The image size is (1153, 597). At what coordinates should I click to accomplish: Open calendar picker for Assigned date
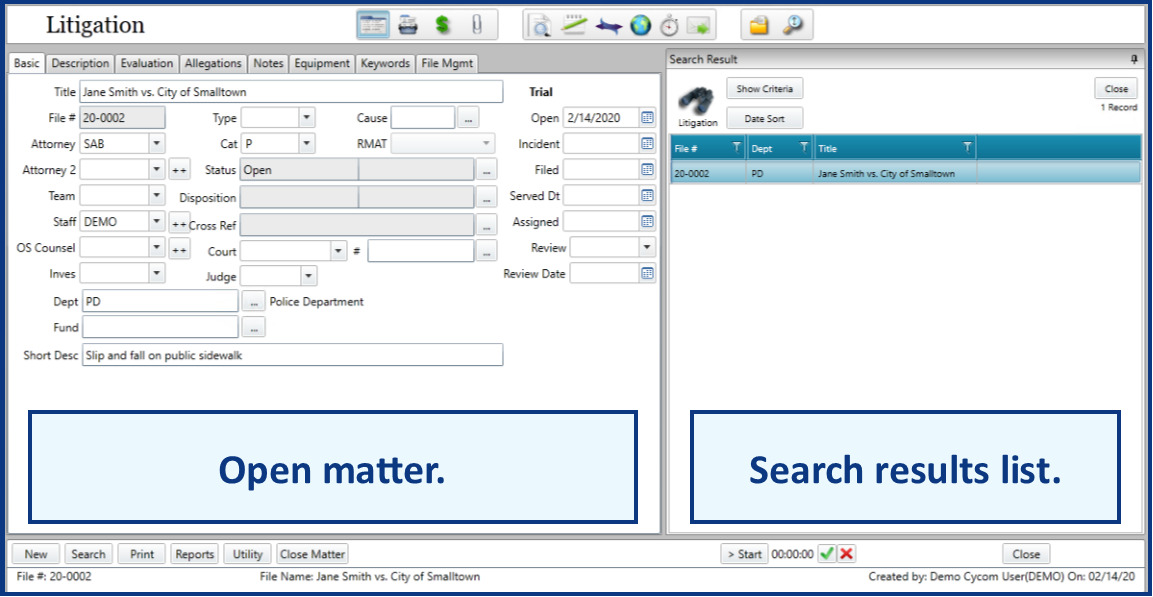point(647,221)
